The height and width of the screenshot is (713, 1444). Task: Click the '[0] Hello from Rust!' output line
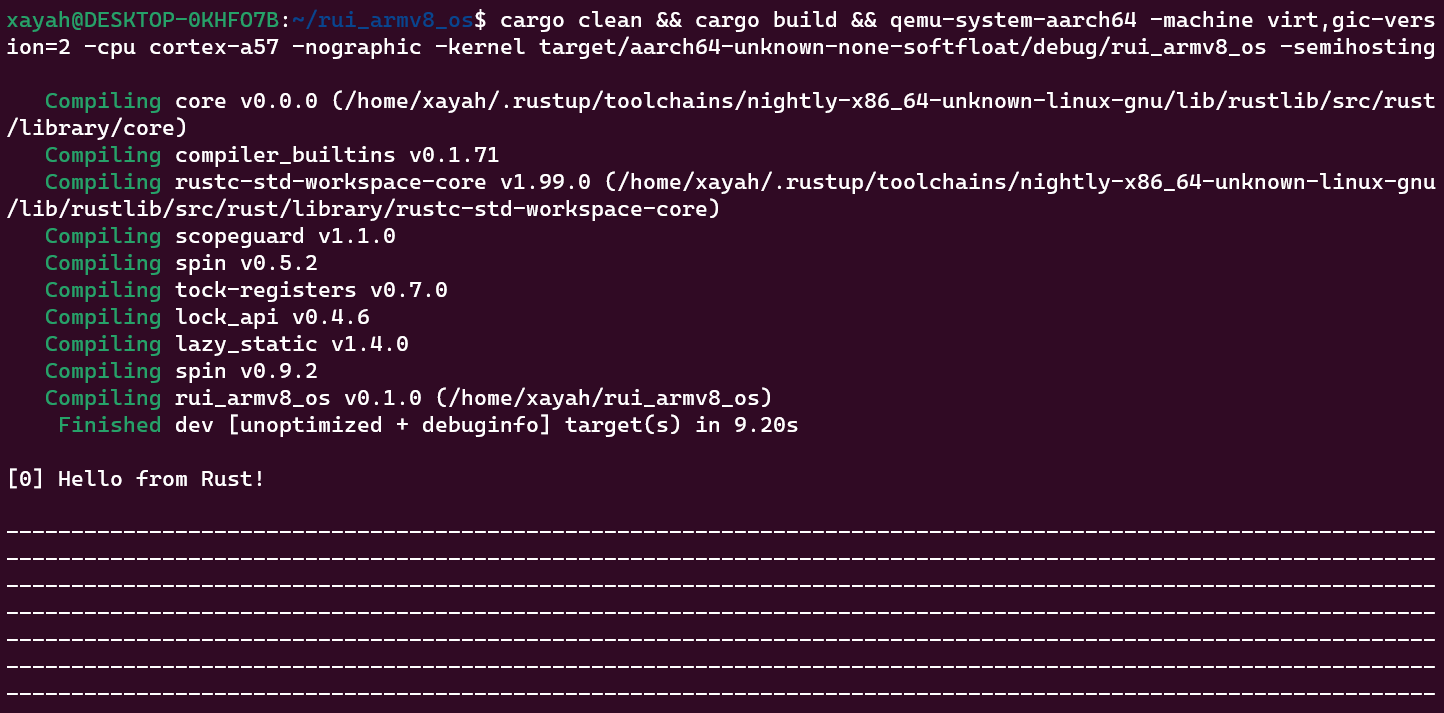(136, 479)
